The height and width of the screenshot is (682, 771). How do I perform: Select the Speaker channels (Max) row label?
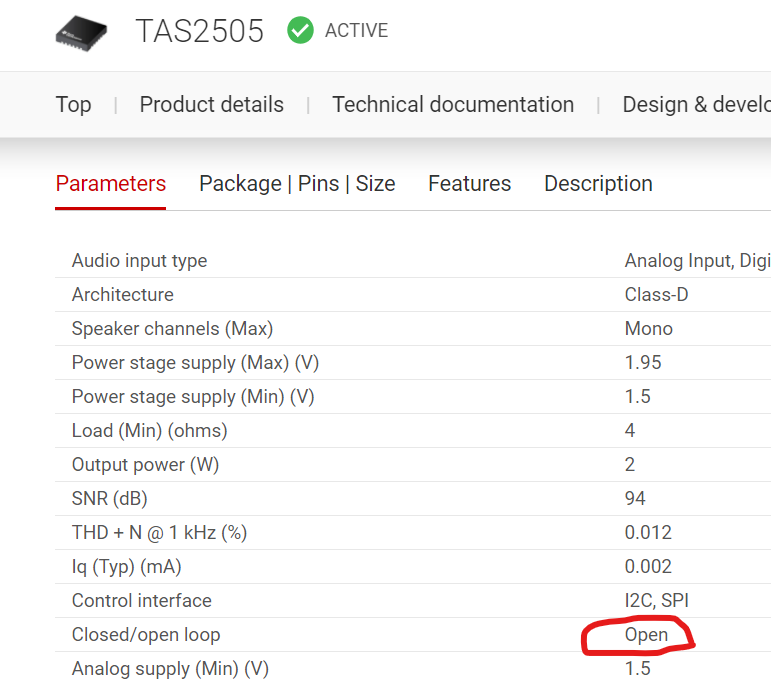click(x=172, y=328)
